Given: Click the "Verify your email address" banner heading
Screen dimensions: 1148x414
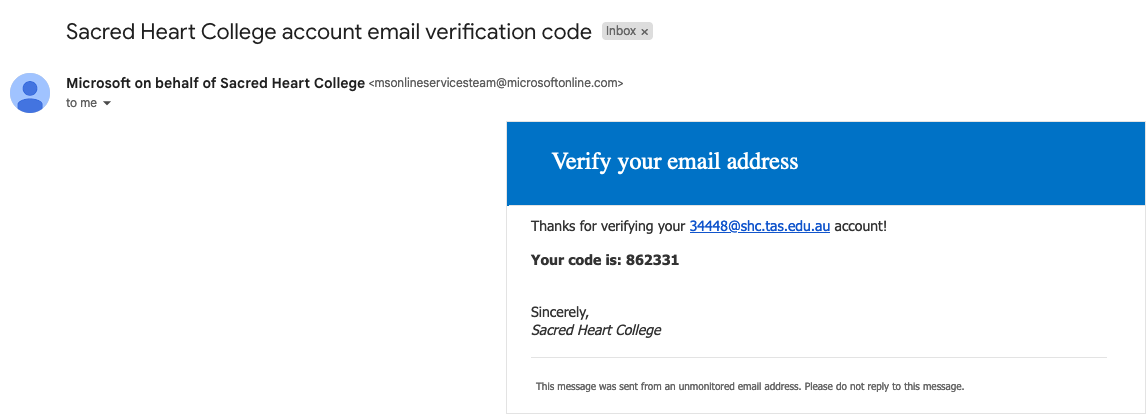Looking at the screenshot, I should (675, 162).
